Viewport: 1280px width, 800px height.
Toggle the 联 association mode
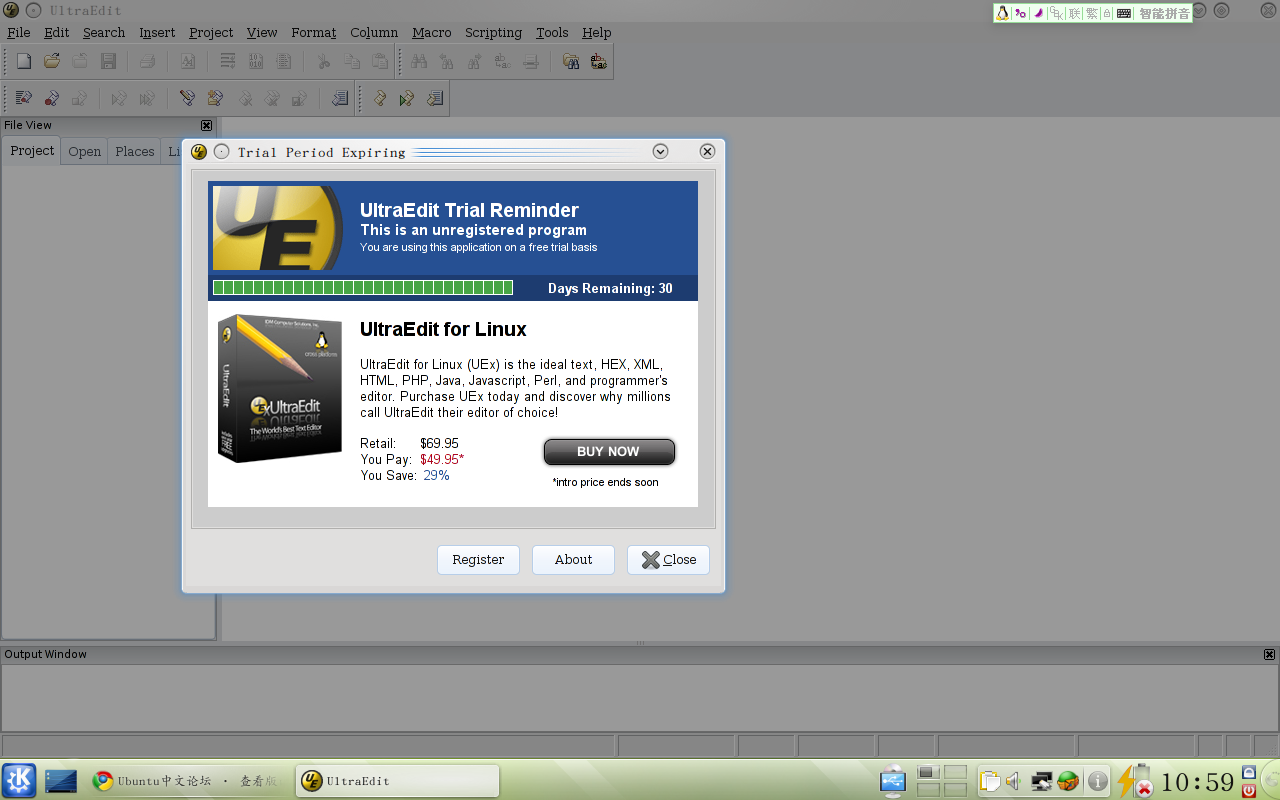[x=1075, y=13]
